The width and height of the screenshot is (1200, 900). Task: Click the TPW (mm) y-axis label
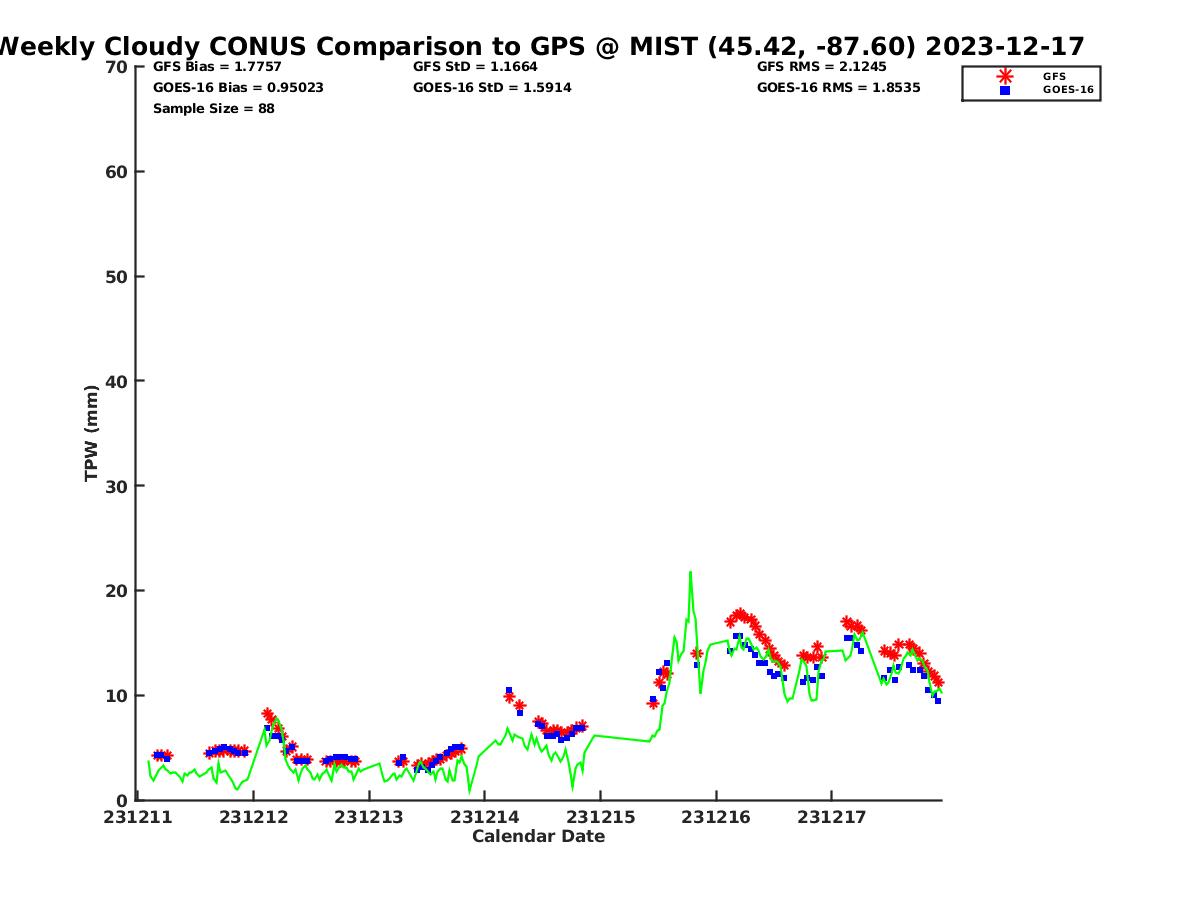92,433
